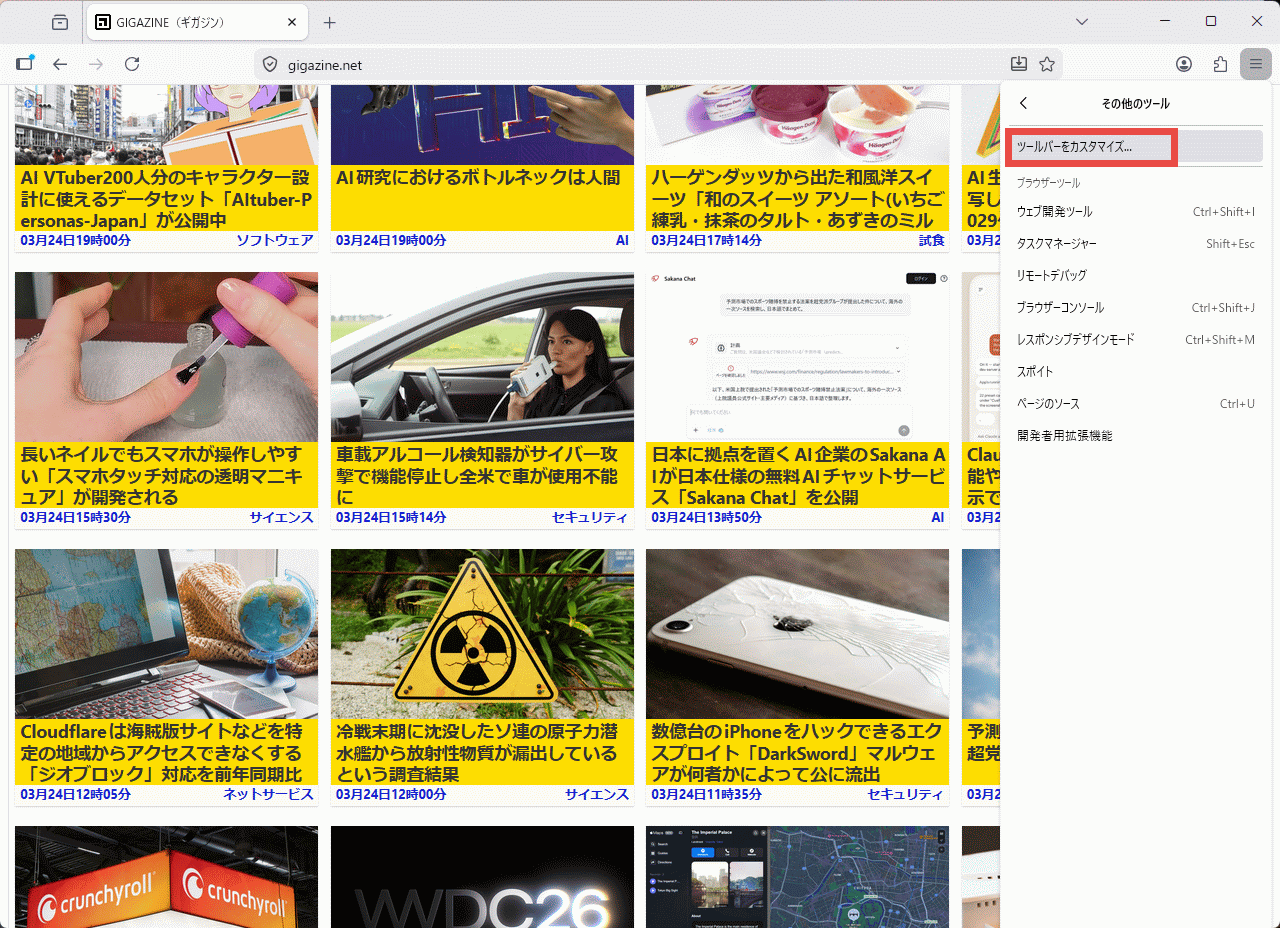Open a new tab with plus button
Viewport: 1280px width, 928px height.
point(329,22)
